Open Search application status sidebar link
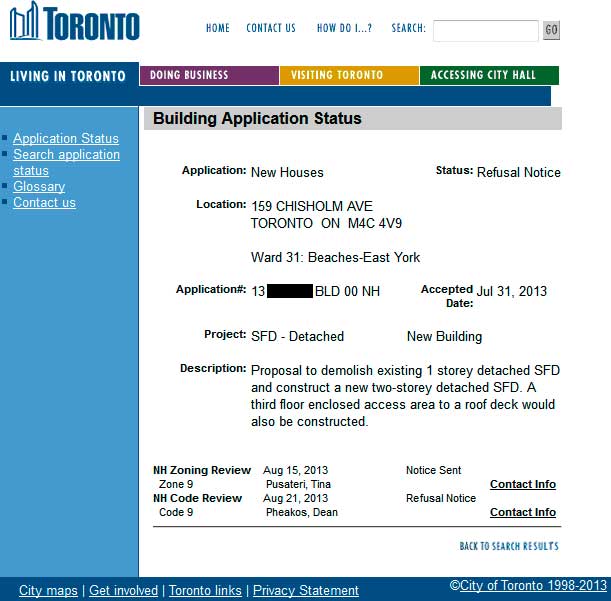 66,162
